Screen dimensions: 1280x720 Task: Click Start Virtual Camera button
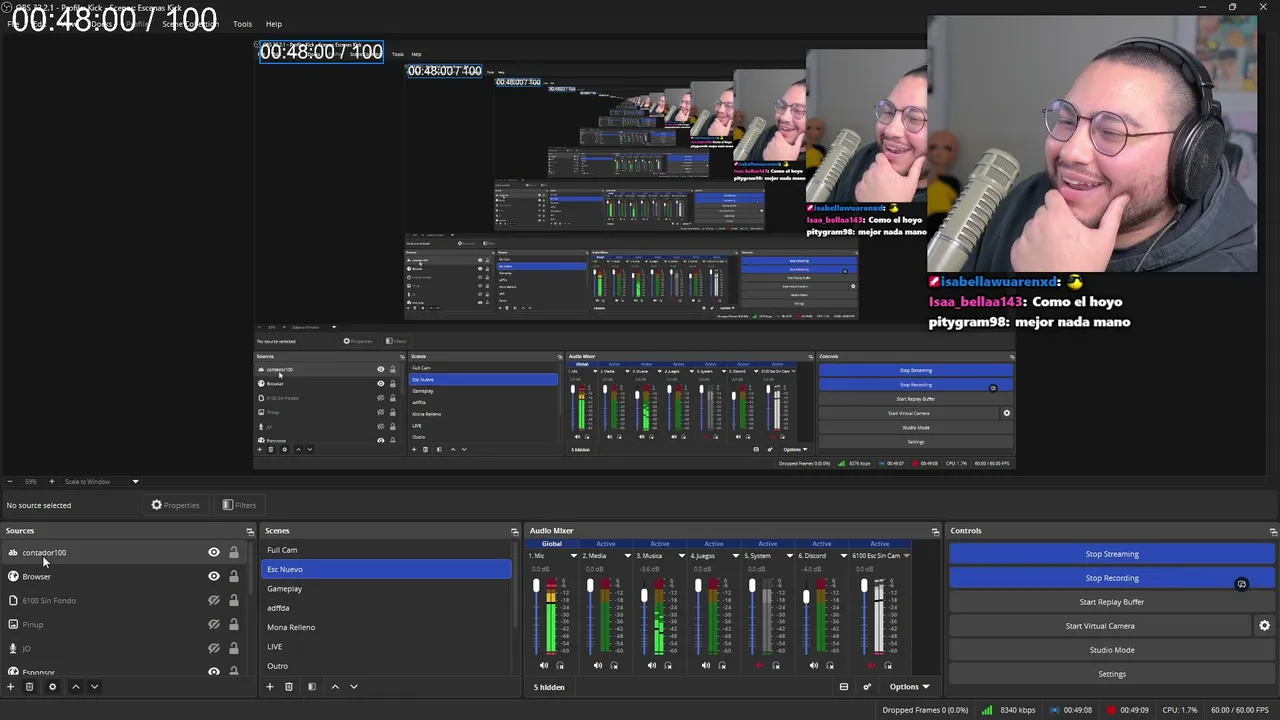point(1100,626)
